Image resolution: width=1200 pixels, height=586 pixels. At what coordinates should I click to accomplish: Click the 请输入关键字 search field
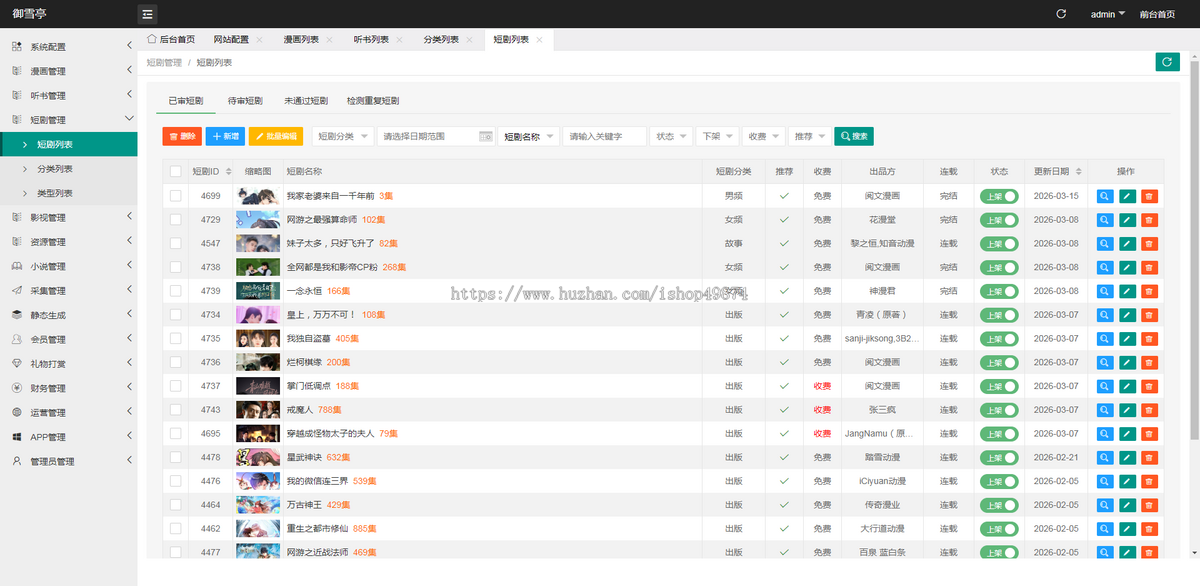pos(604,136)
